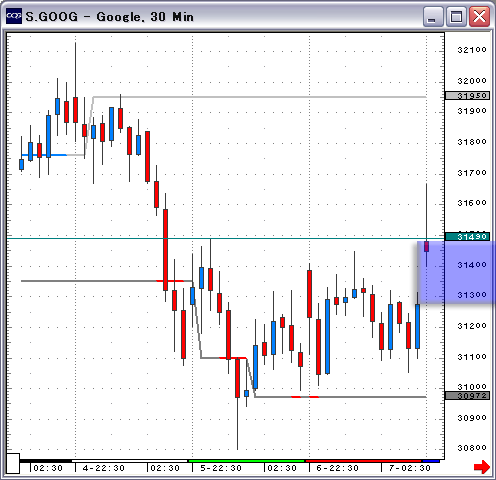Click the 31800 price scale label
This screenshot has width=496, height=480.
(472, 142)
